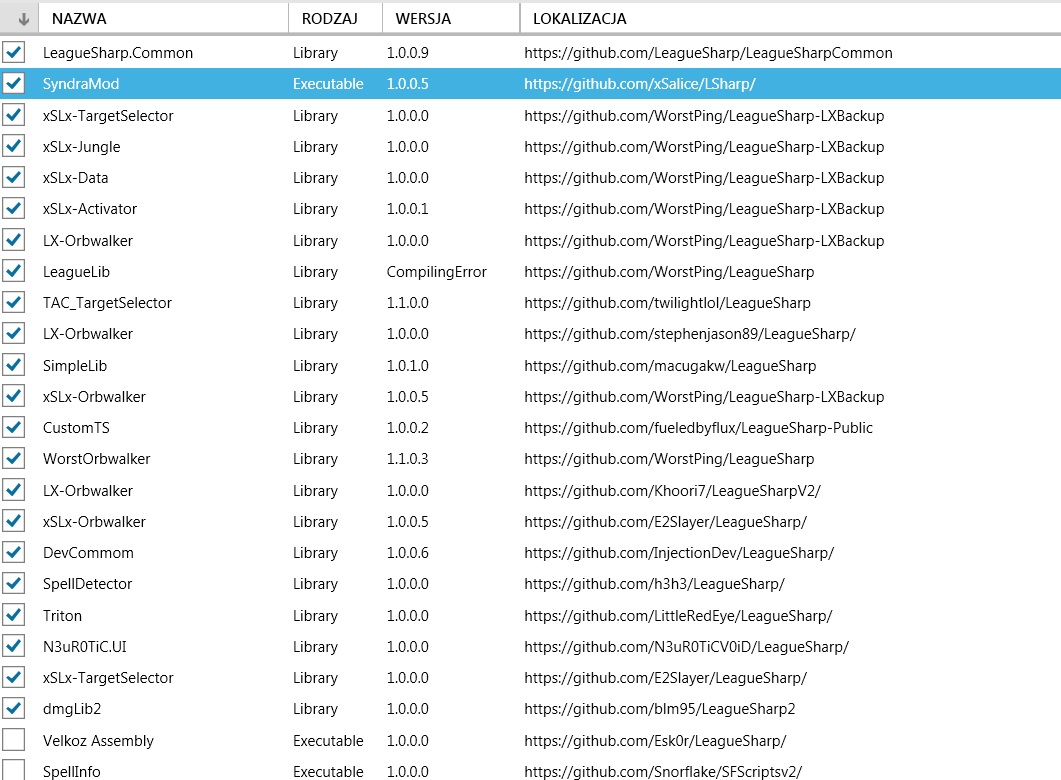Uncheck the Triton checkbox
The width and height of the screenshot is (1061, 780).
point(14,615)
